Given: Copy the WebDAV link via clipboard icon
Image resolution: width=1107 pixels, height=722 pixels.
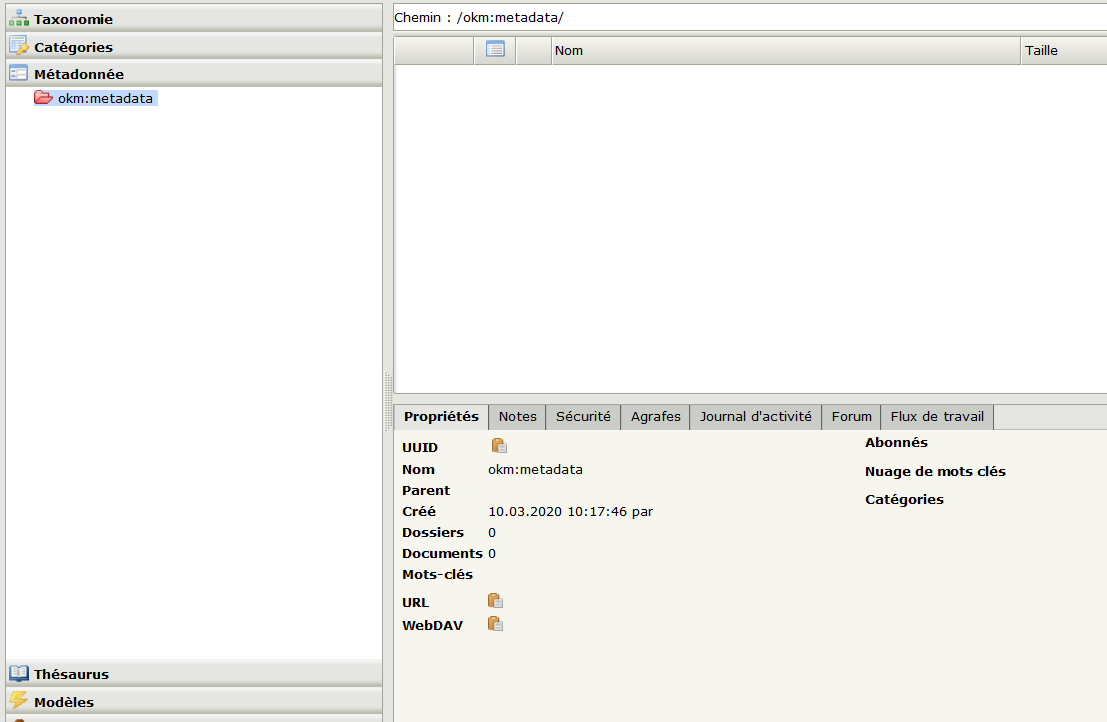Looking at the screenshot, I should [x=494, y=624].
